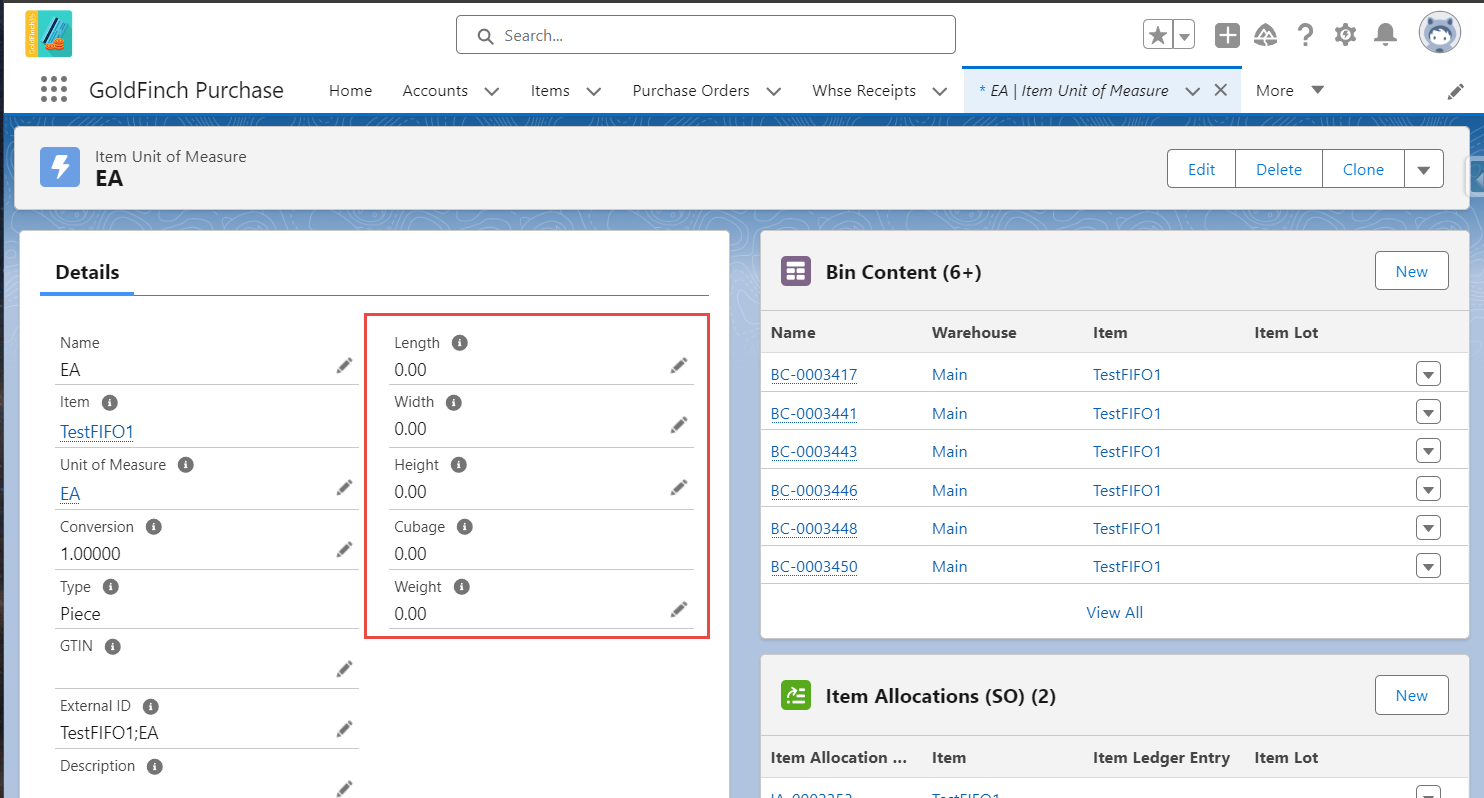Open row actions for BC-0003417
This screenshot has height=798, width=1484.
coord(1428,375)
